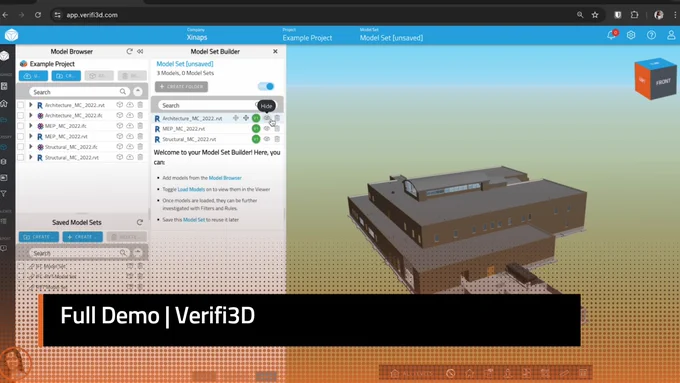Check the box for Architecture_MC_2022.ifc
The image size is (680, 383).
[x=20, y=115]
